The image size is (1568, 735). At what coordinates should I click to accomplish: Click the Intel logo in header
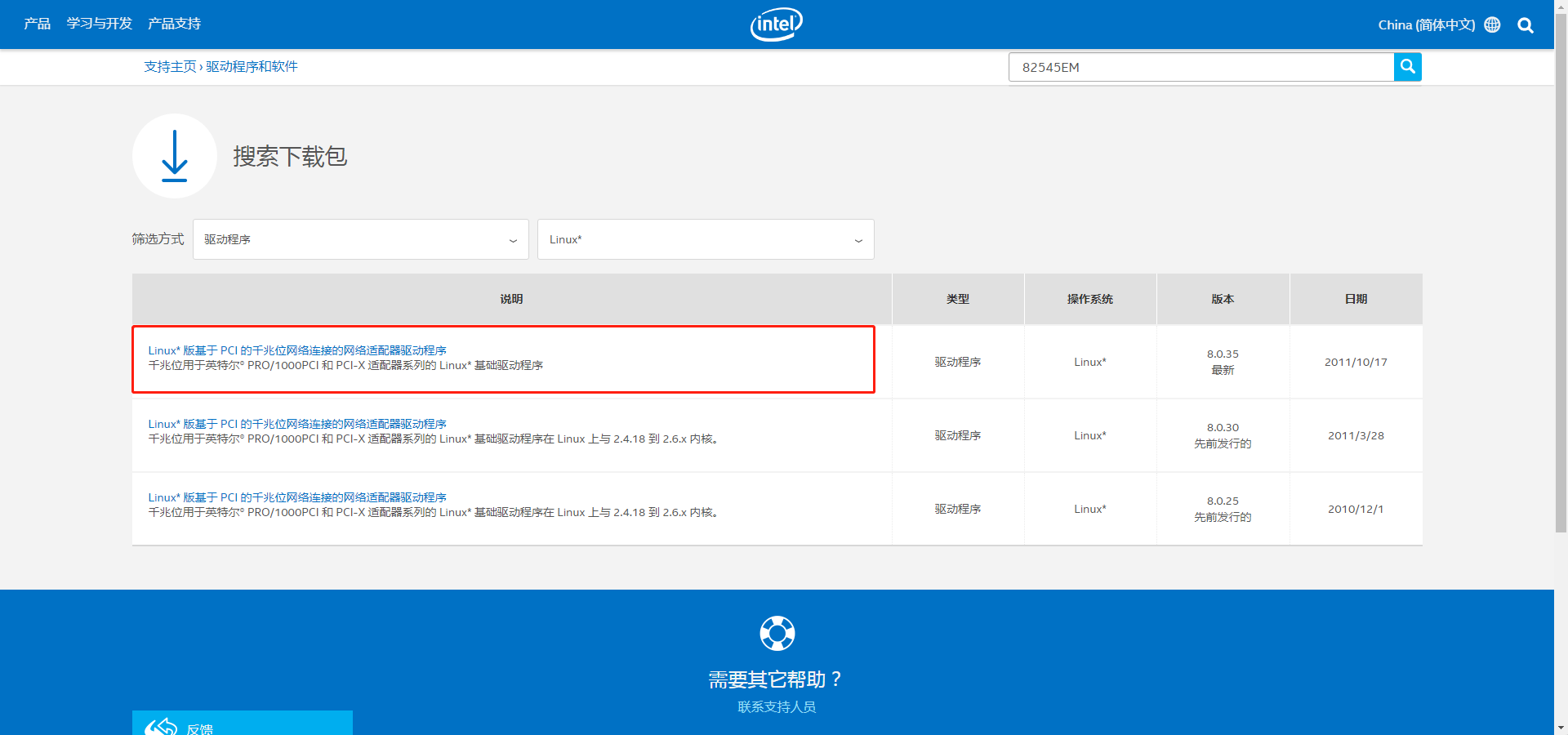[x=776, y=24]
